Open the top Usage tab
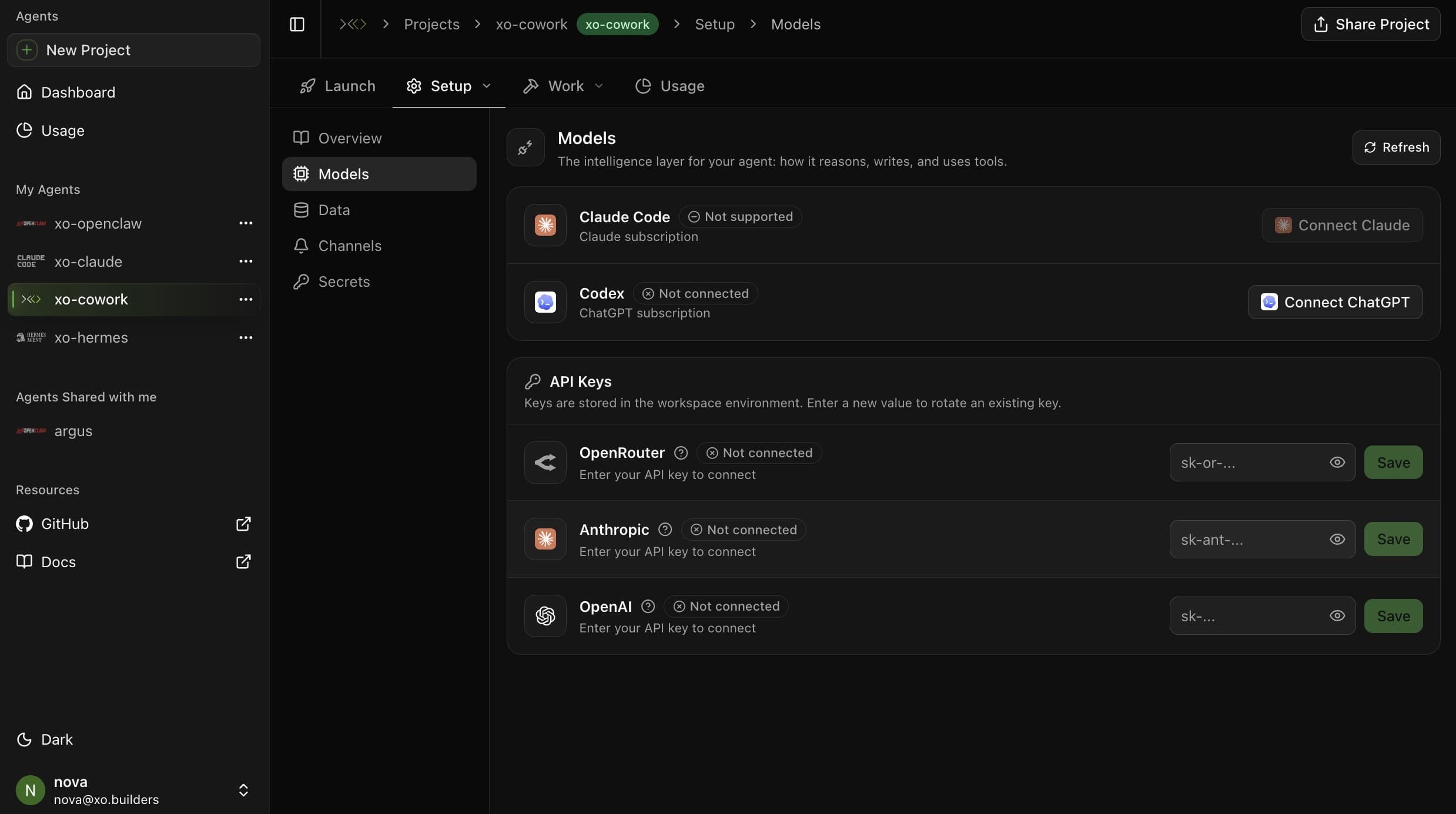Image resolution: width=1456 pixels, height=814 pixels. [x=670, y=86]
